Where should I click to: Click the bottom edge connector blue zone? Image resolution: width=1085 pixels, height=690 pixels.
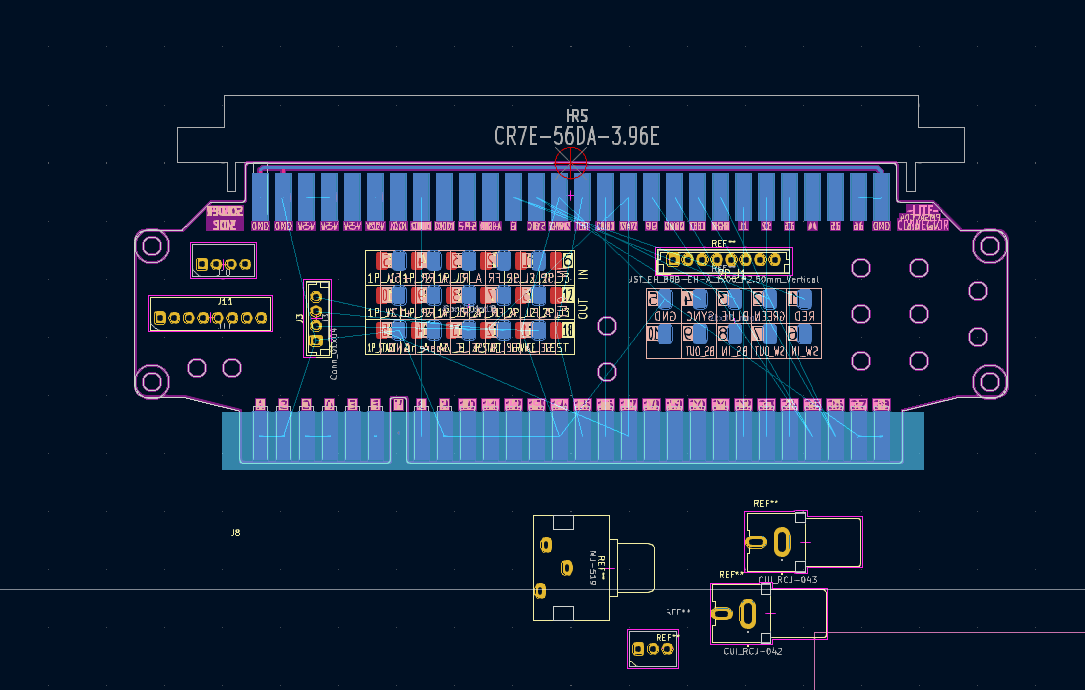[572, 441]
